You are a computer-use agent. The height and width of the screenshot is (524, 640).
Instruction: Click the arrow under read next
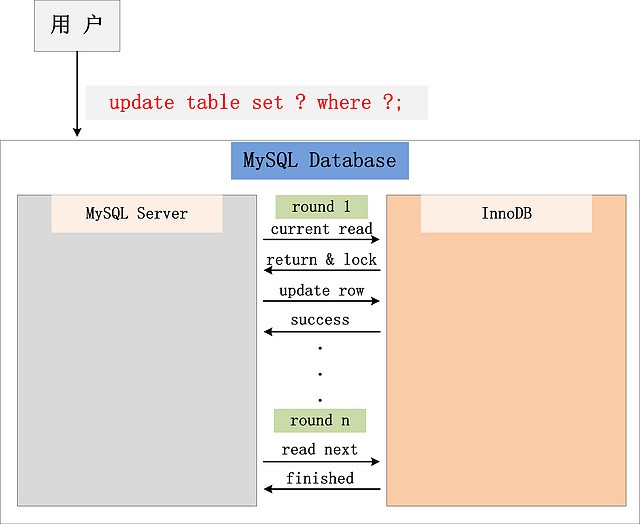pos(321,461)
